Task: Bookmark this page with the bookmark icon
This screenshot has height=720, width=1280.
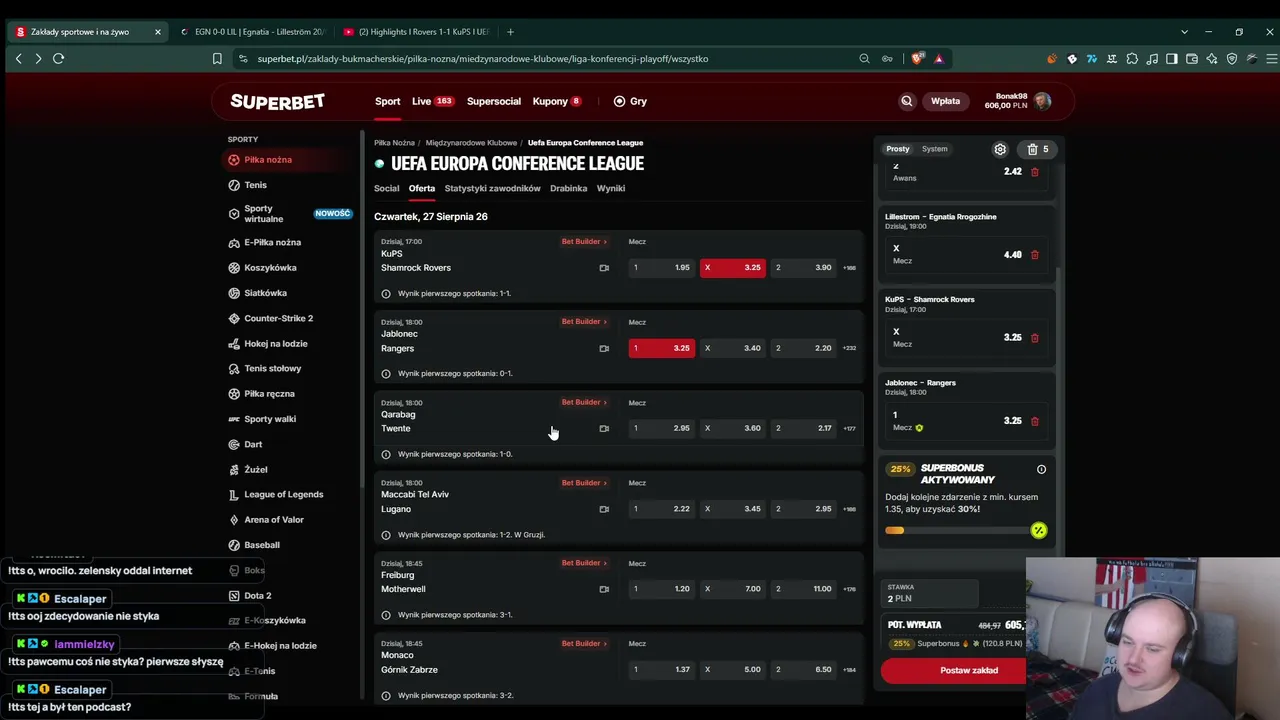Action: tap(217, 59)
